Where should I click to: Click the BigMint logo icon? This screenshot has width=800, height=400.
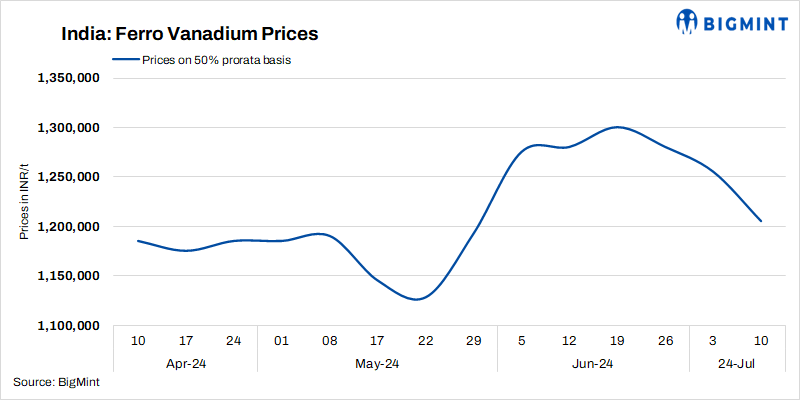688,21
